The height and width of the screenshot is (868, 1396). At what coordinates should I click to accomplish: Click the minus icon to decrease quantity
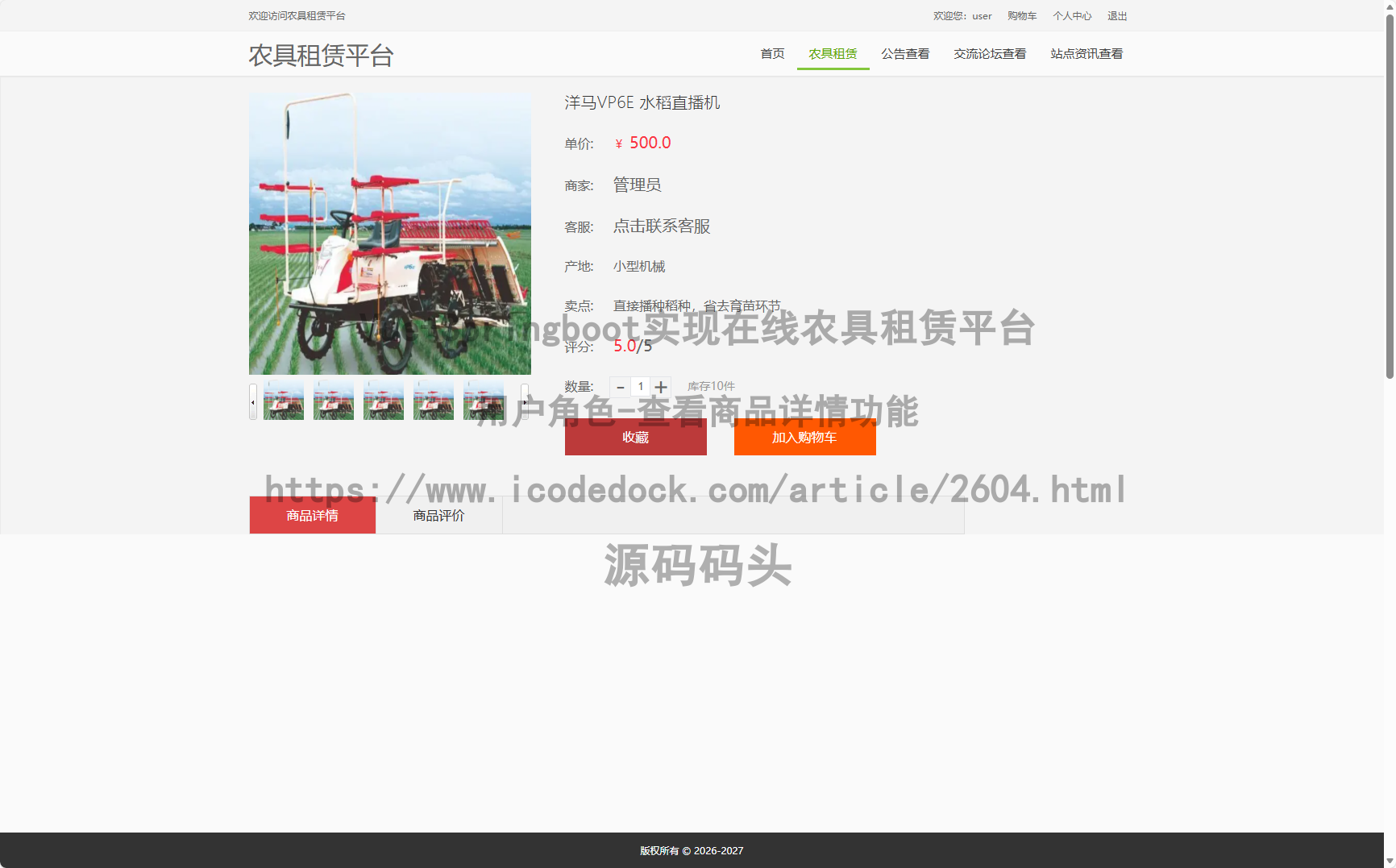(620, 387)
